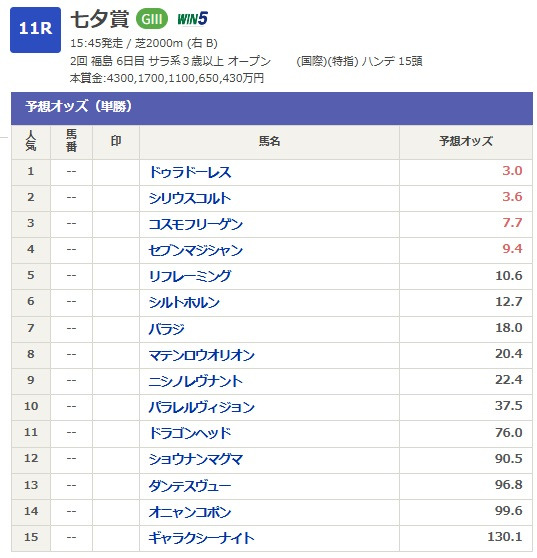Screen dimensions: 537x558
Task: Select horse セブンマジシャン
Action: coord(196,250)
